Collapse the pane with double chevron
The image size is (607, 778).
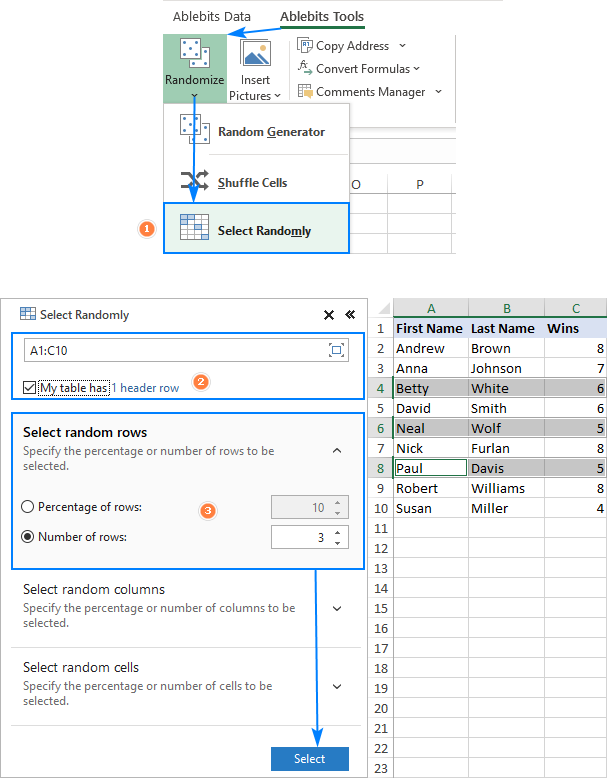point(350,315)
